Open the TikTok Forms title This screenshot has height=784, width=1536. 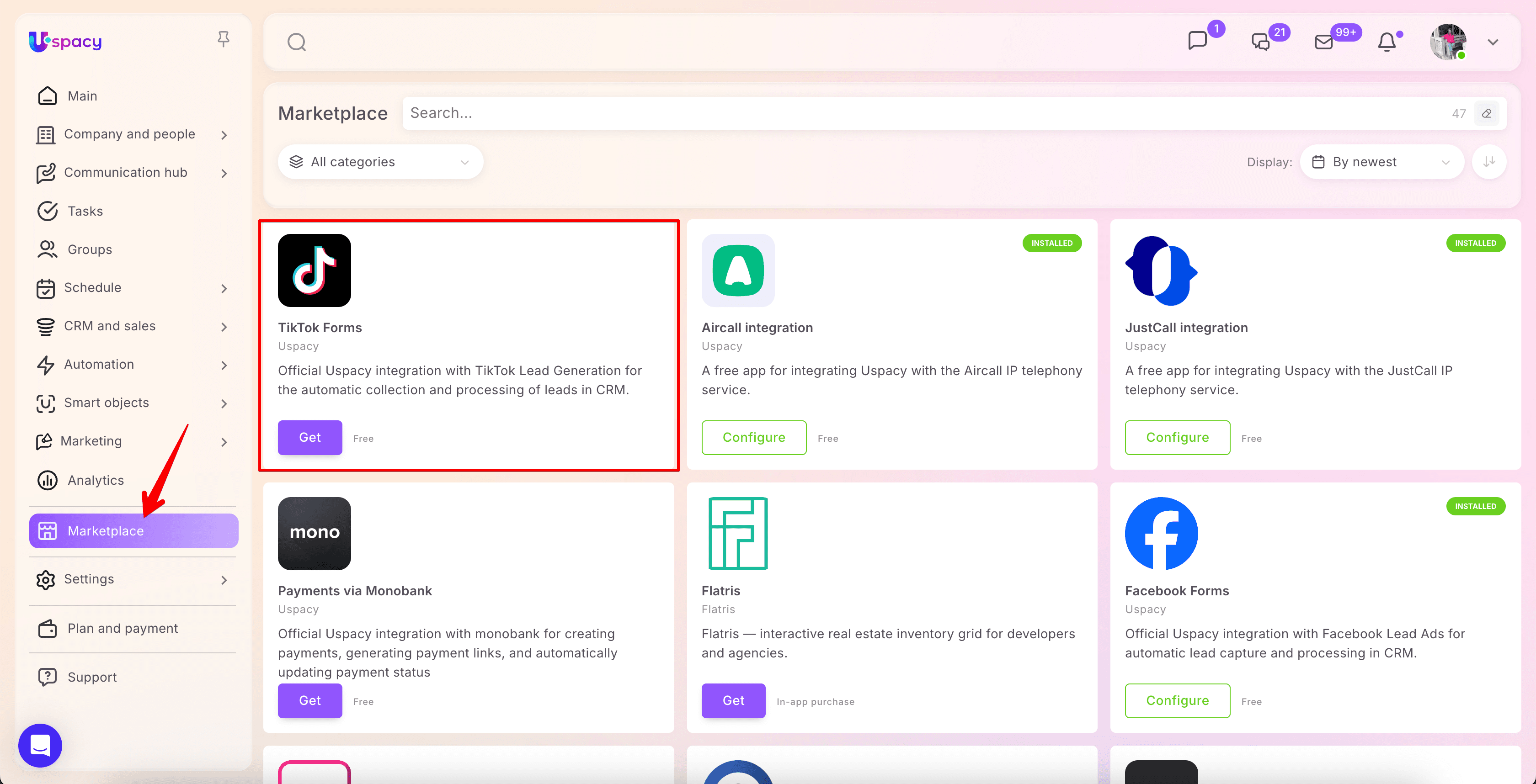320,328
